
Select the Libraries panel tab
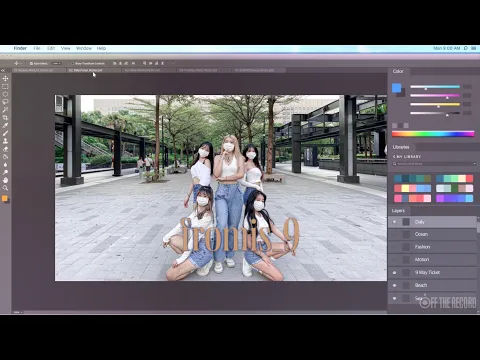(x=401, y=147)
